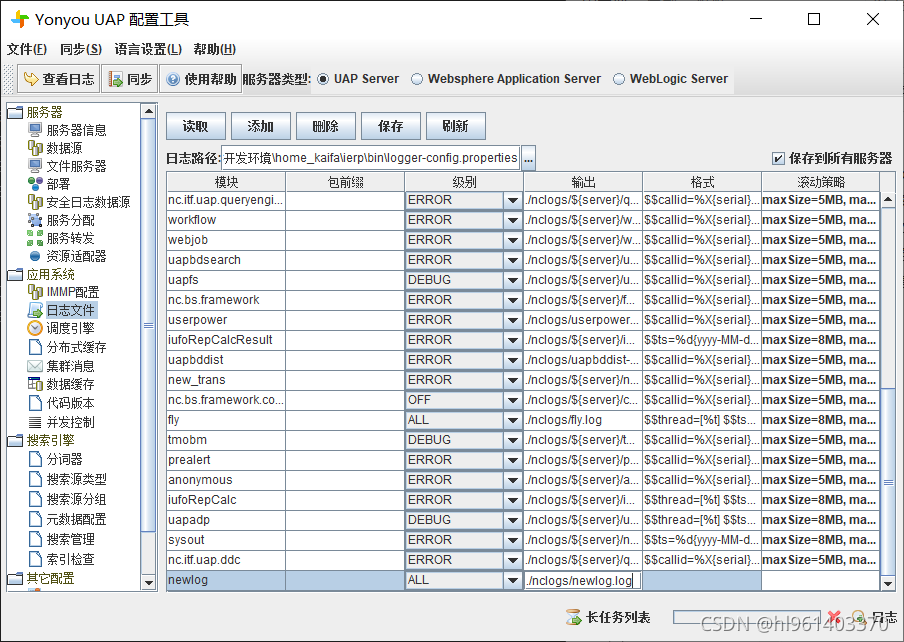Click the 日志路径 input field
The width and height of the screenshot is (904, 642).
(x=371, y=158)
